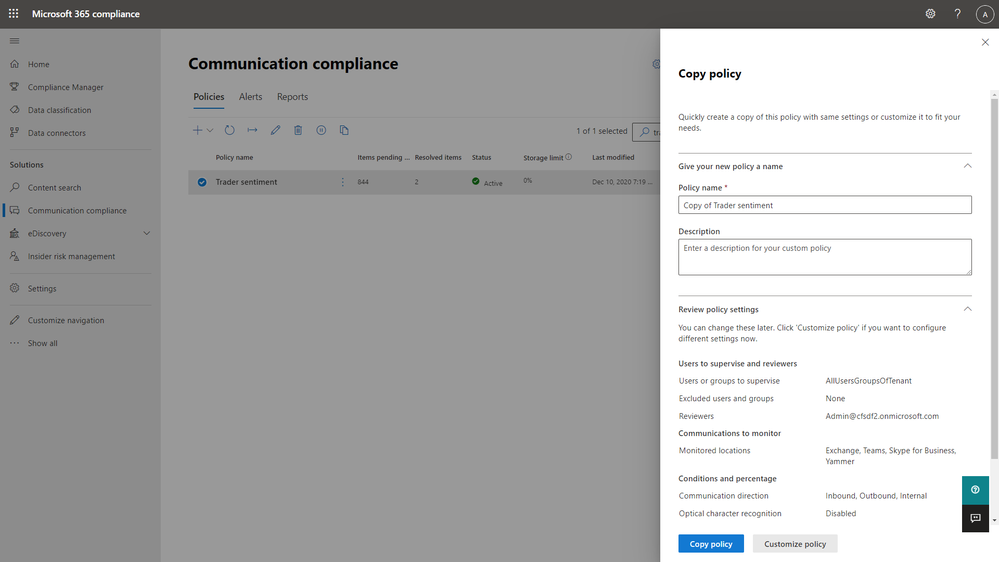Click the export arrow icon
This screenshot has width=999, height=562.
tap(252, 130)
